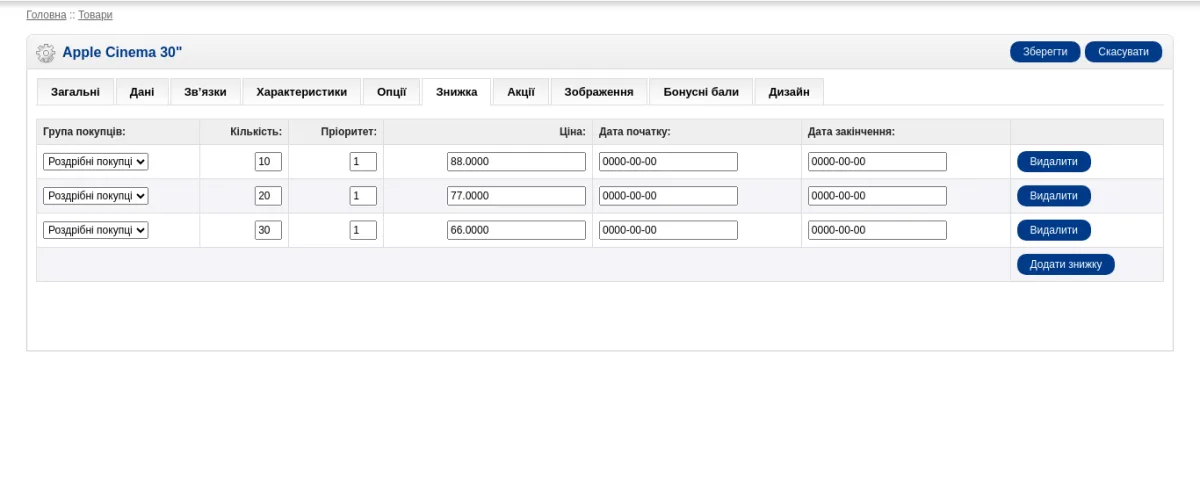
Task: Click the Скасувати button
Action: click(1123, 52)
